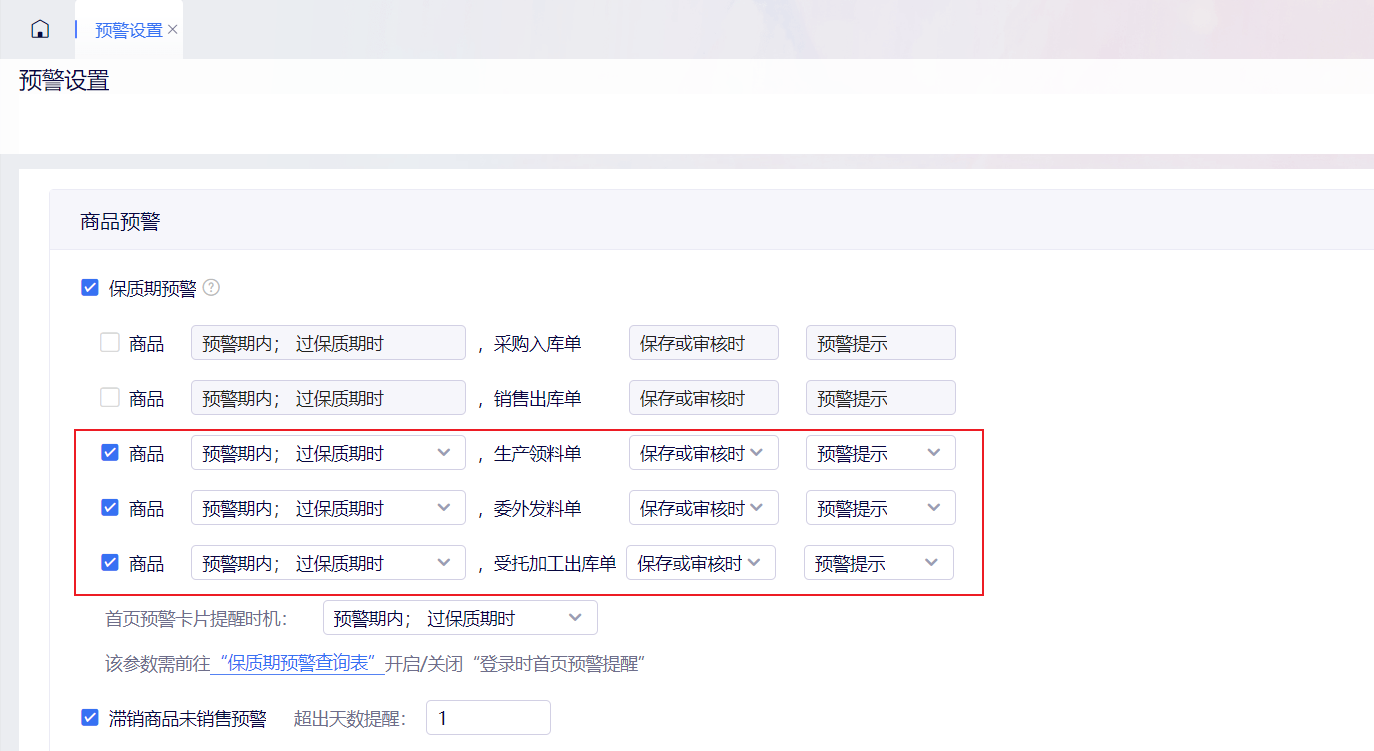This screenshot has width=1374, height=751.
Task: Click the 超出天数提醒 label
Action: pyautogui.click(x=350, y=719)
